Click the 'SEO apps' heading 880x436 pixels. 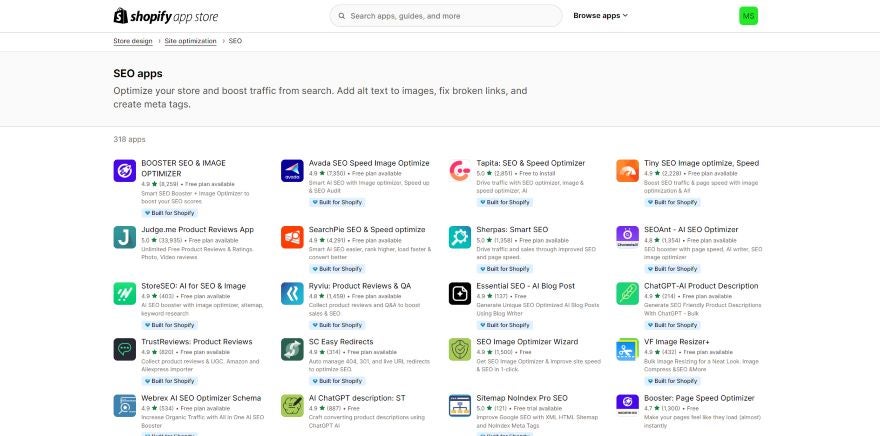[138, 74]
